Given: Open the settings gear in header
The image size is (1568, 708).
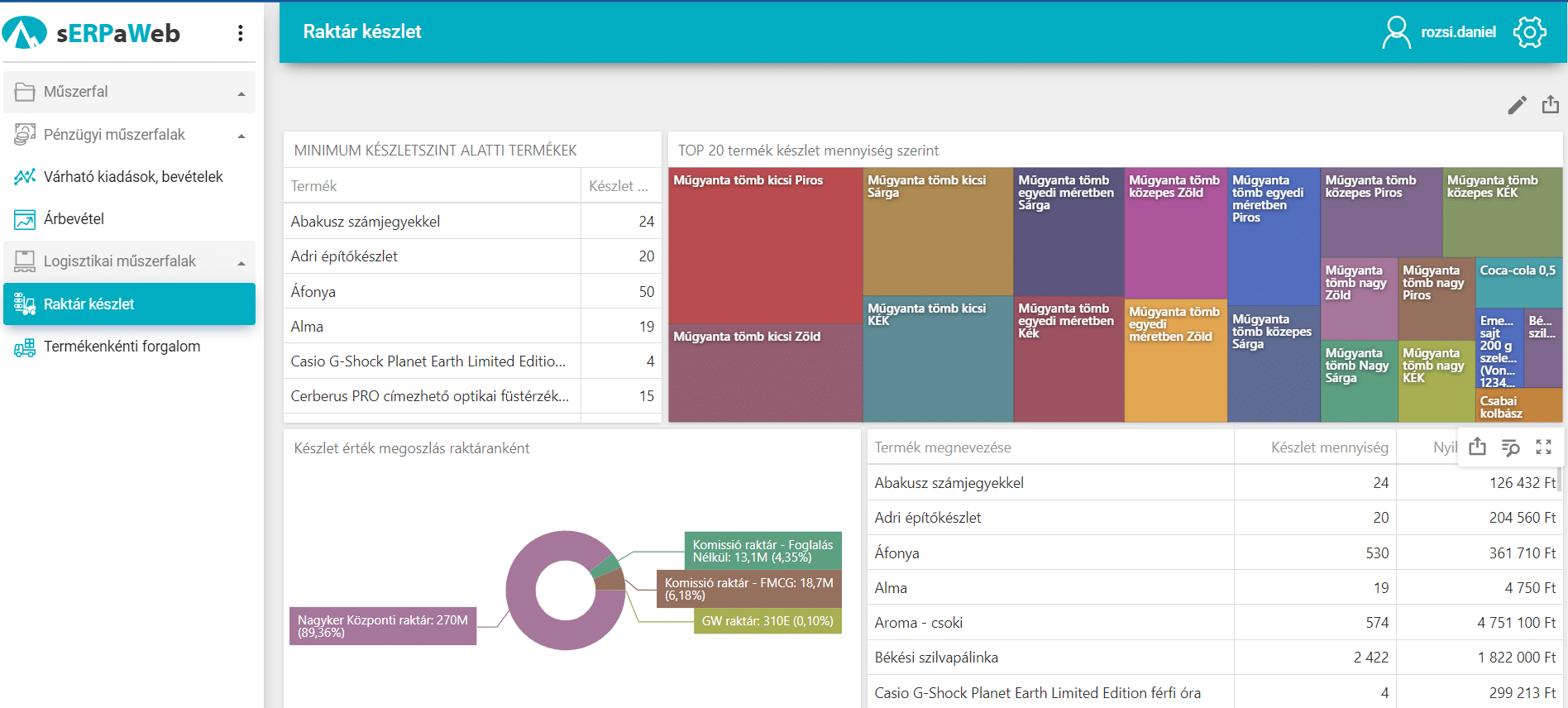Looking at the screenshot, I should [x=1529, y=32].
